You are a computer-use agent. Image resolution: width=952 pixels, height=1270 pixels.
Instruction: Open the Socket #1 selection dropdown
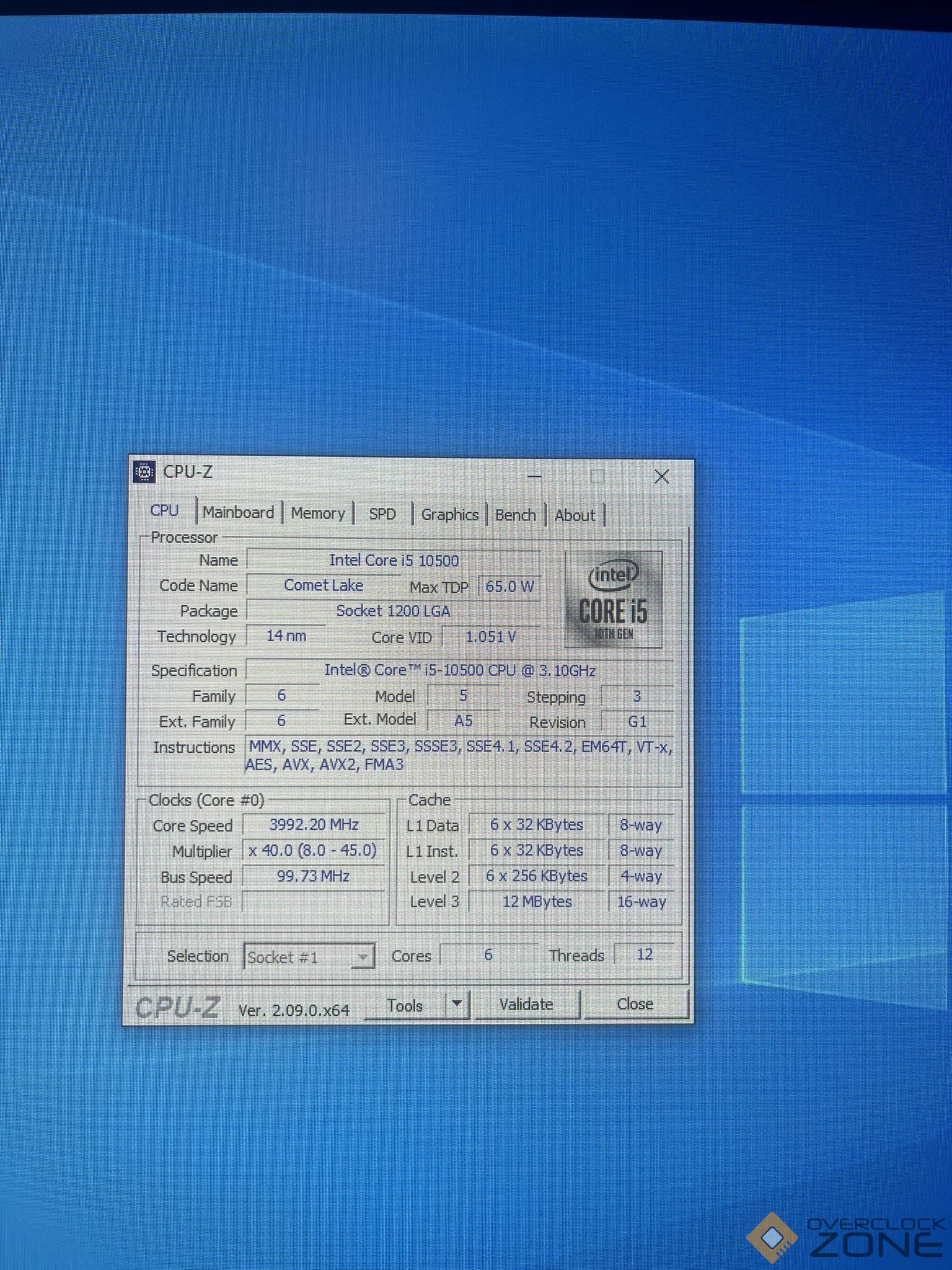(309, 957)
